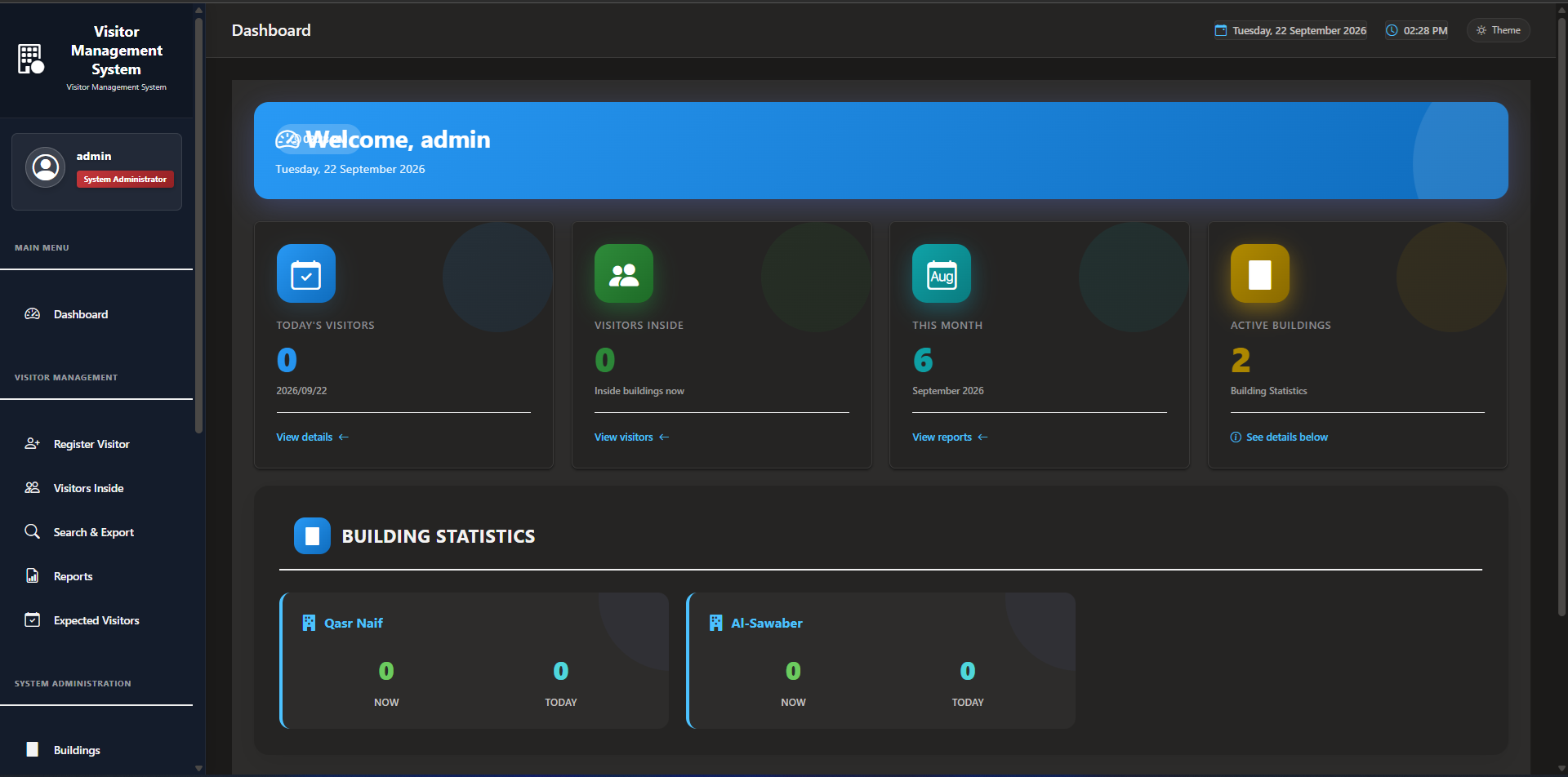Click the 2026/09/22 date text

click(301, 391)
